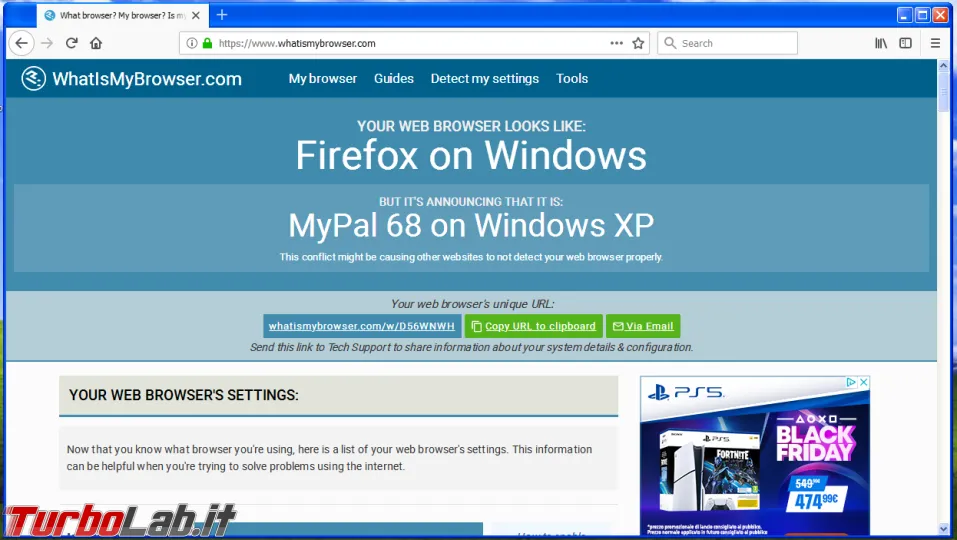This screenshot has width=957, height=540.
Task: Click Copy URL to clipboard button
Action: coord(533,326)
